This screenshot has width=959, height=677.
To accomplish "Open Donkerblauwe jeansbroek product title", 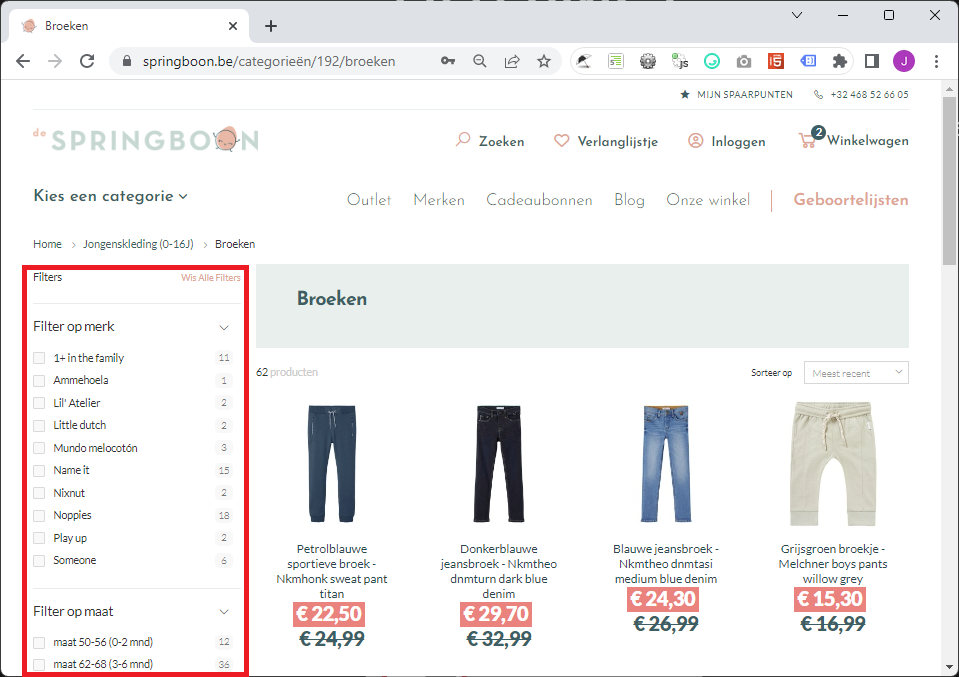I will click(498, 571).
